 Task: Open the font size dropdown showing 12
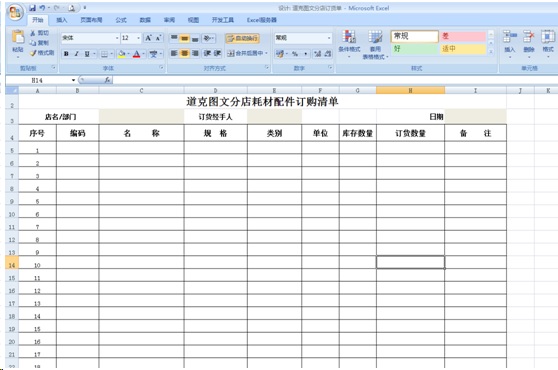point(131,38)
